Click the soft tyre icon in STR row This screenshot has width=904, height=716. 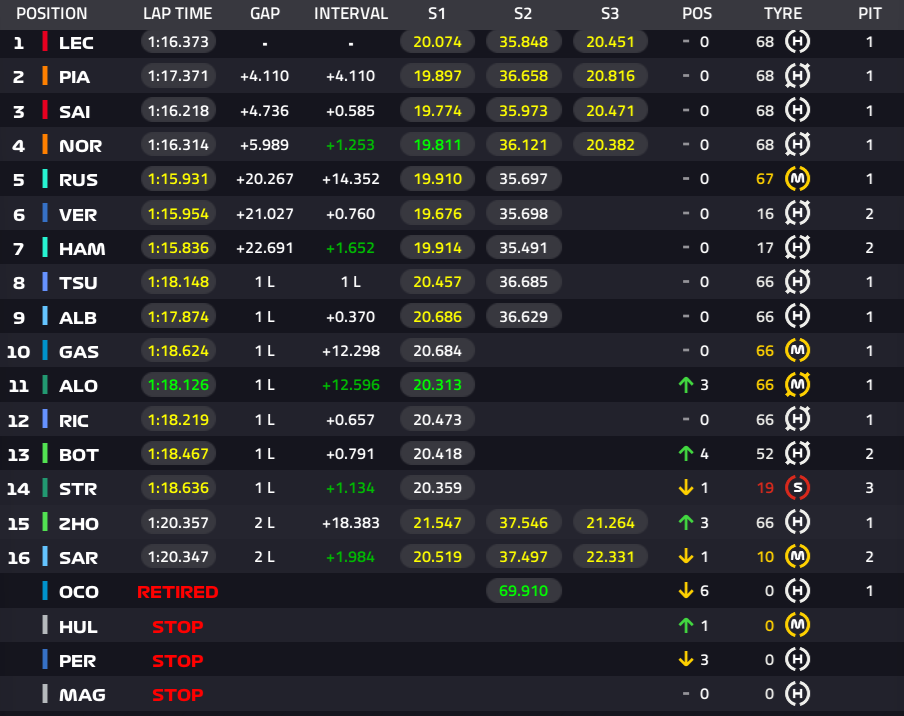pyautogui.click(x=797, y=488)
